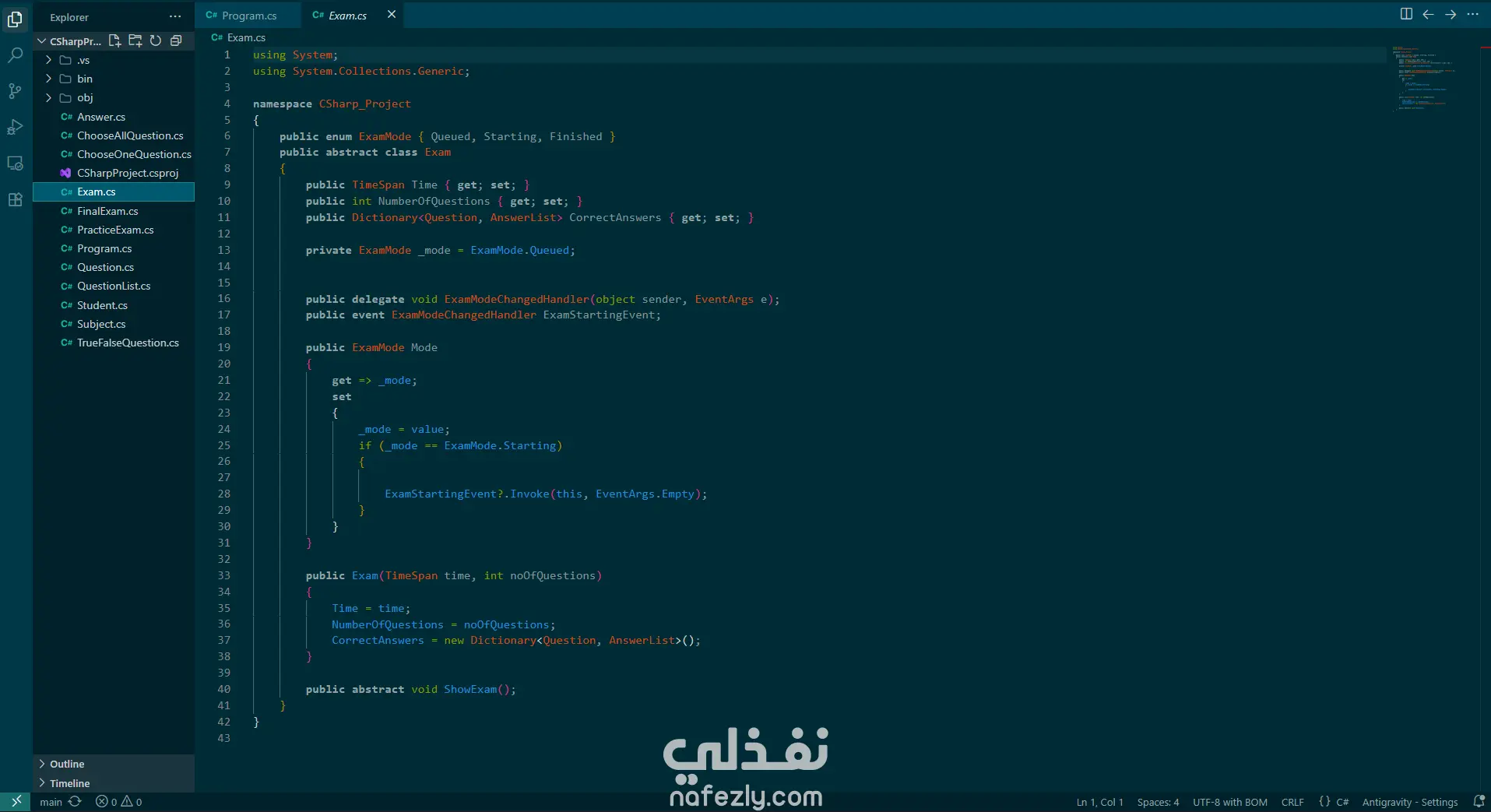Place cursor on ShowExam method line
The width and height of the screenshot is (1491, 812).
[410, 689]
